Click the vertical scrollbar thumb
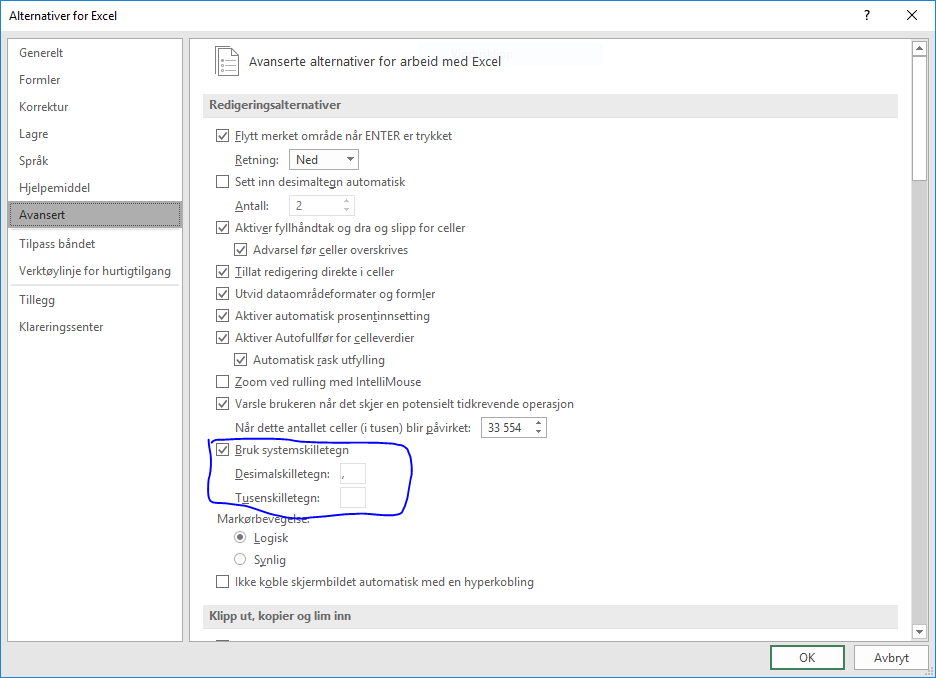The height and width of the screenshot is (678, 936). click(919, 118)
